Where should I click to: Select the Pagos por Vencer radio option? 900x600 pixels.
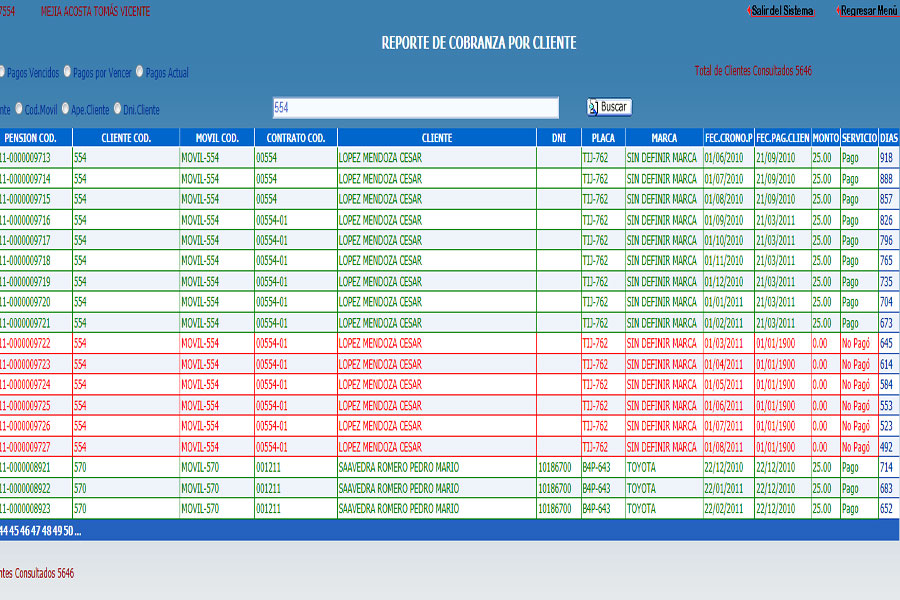67,72
